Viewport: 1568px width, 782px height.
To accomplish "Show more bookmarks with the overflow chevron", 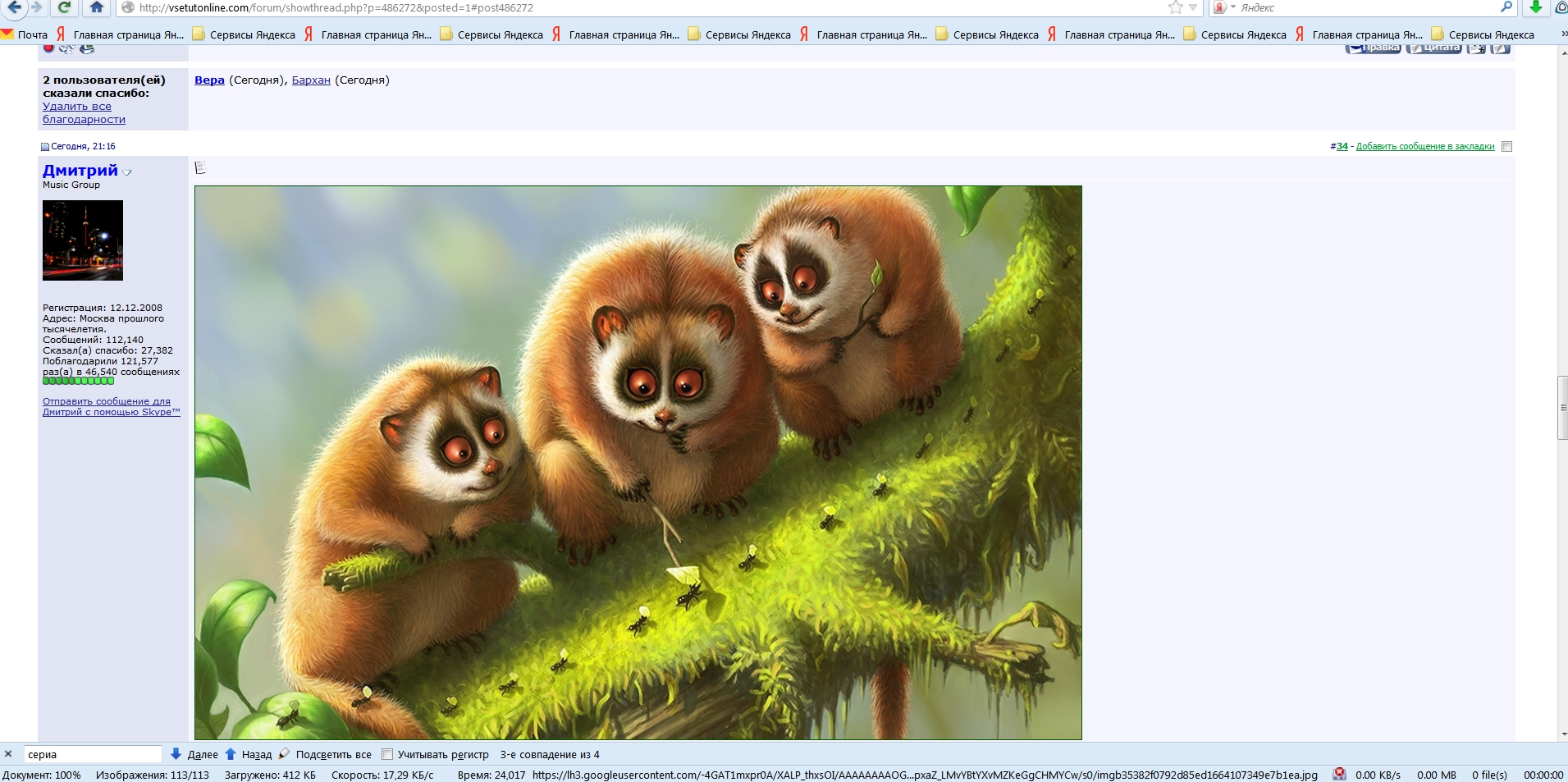I will point(1563,34).
